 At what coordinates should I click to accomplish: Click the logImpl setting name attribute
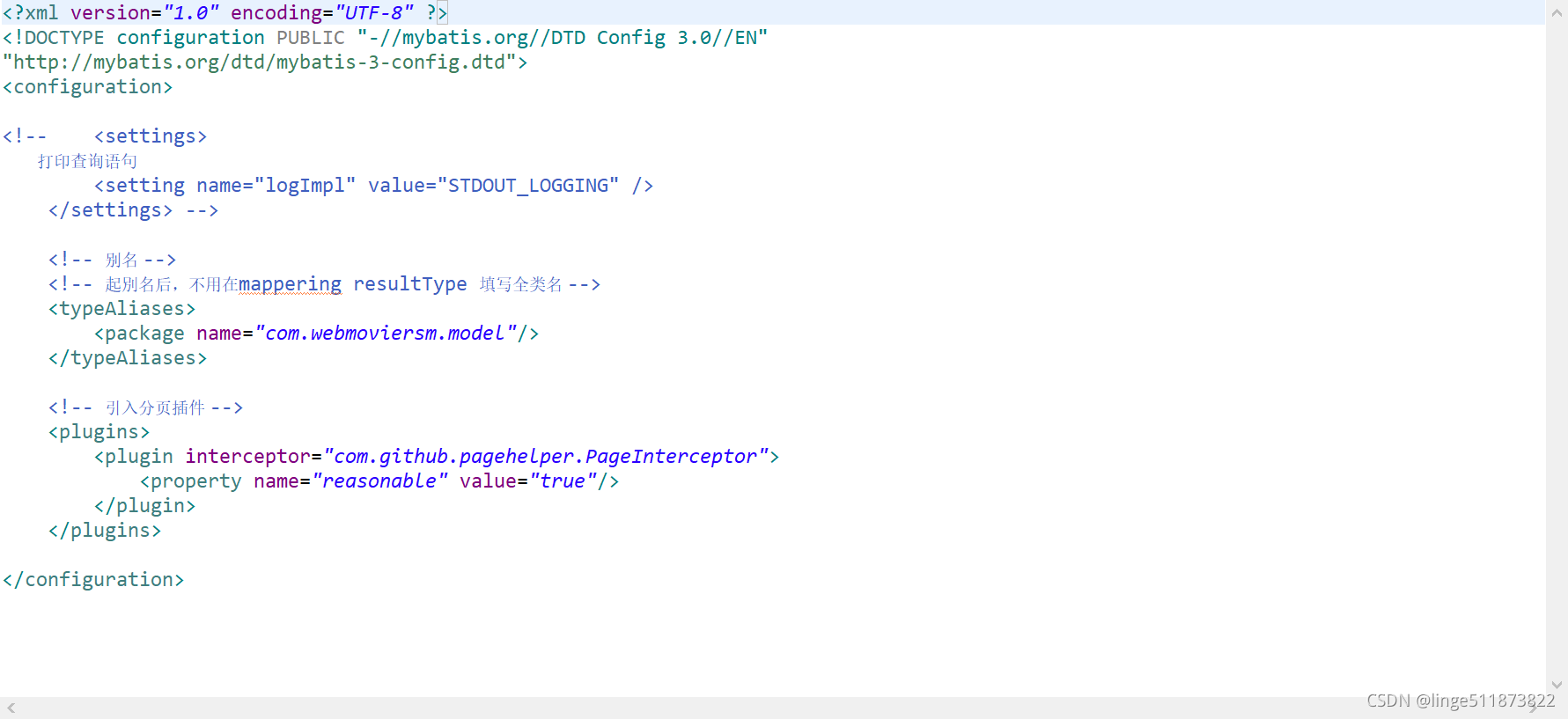(276, 186)
